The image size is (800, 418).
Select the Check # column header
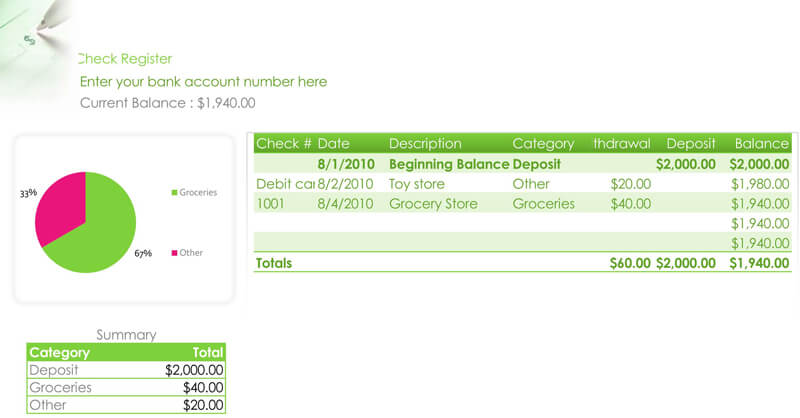[284, 143]
